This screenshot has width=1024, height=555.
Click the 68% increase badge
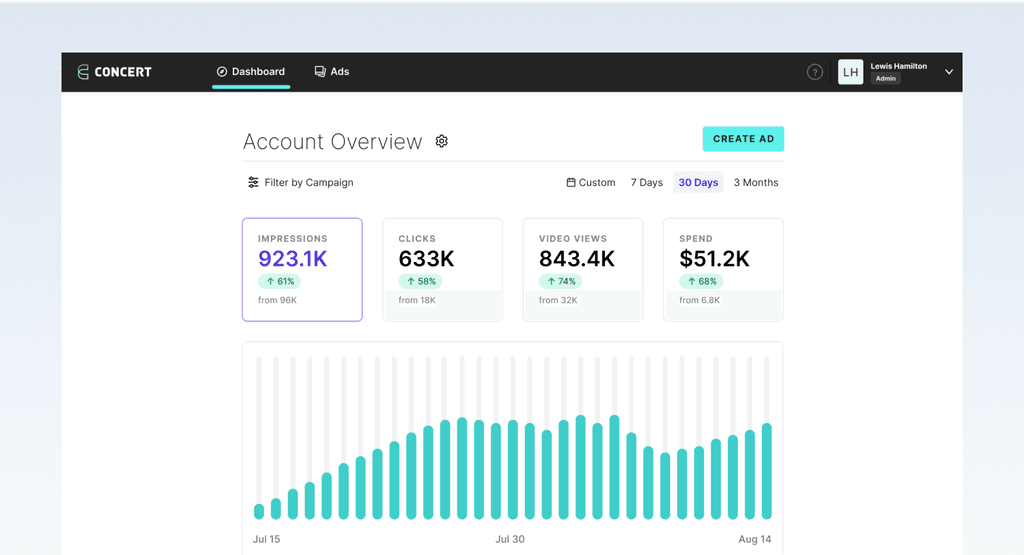[x=701, y=281]
